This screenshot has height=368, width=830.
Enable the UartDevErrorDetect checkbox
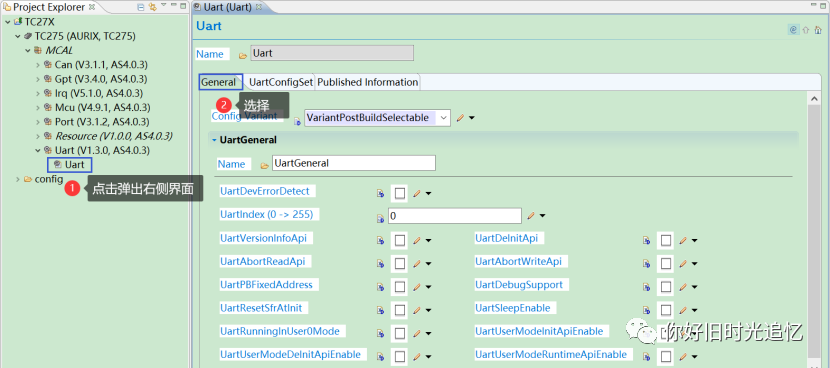tap(400, 193)
